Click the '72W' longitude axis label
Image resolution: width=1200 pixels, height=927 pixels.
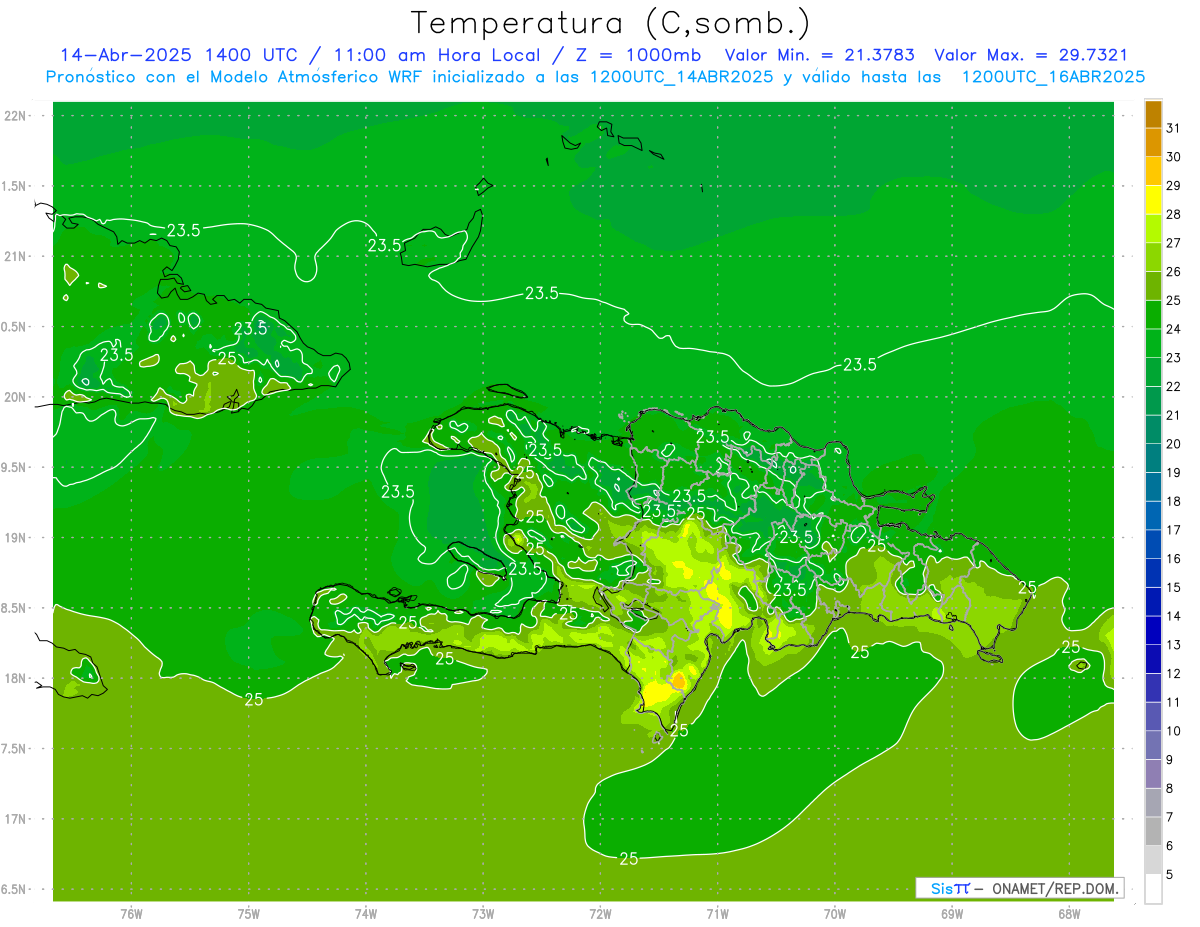(600, 914)
